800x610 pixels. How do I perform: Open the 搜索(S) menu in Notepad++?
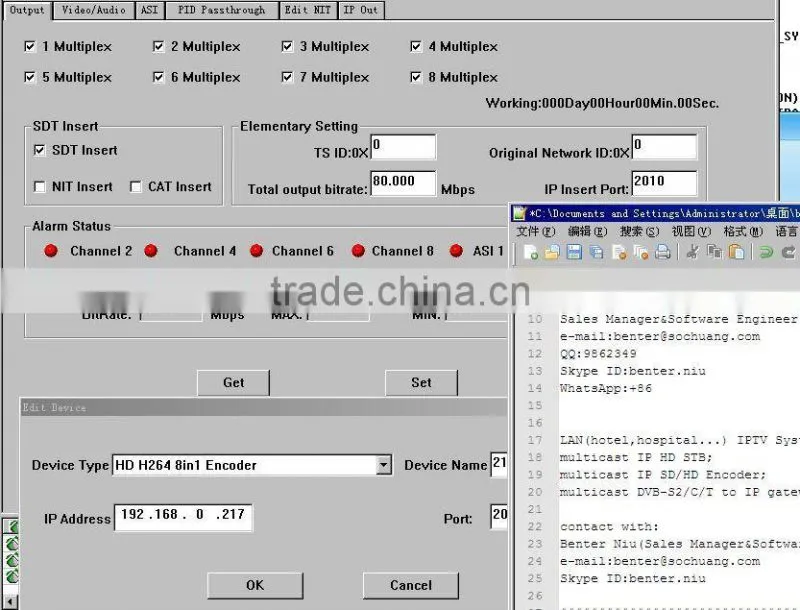click(639, 232)
